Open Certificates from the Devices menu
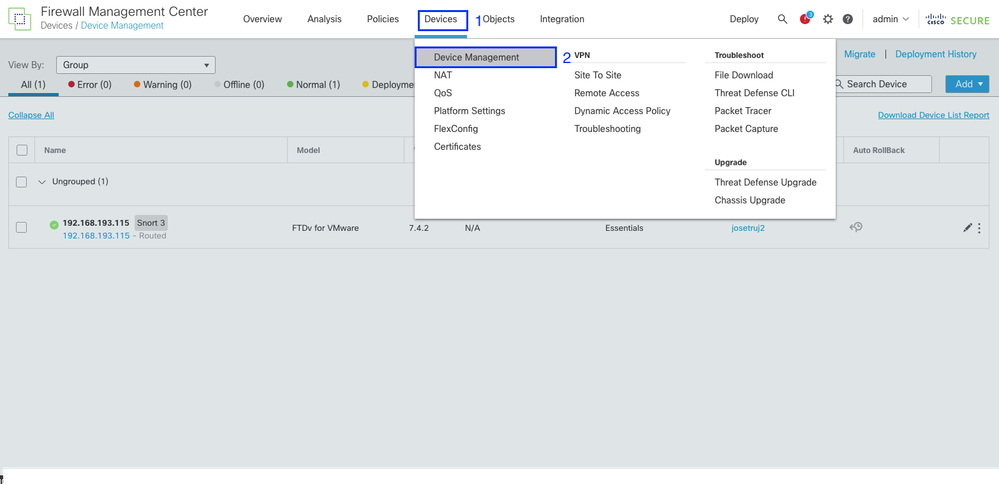 click(x=457, y=146)
